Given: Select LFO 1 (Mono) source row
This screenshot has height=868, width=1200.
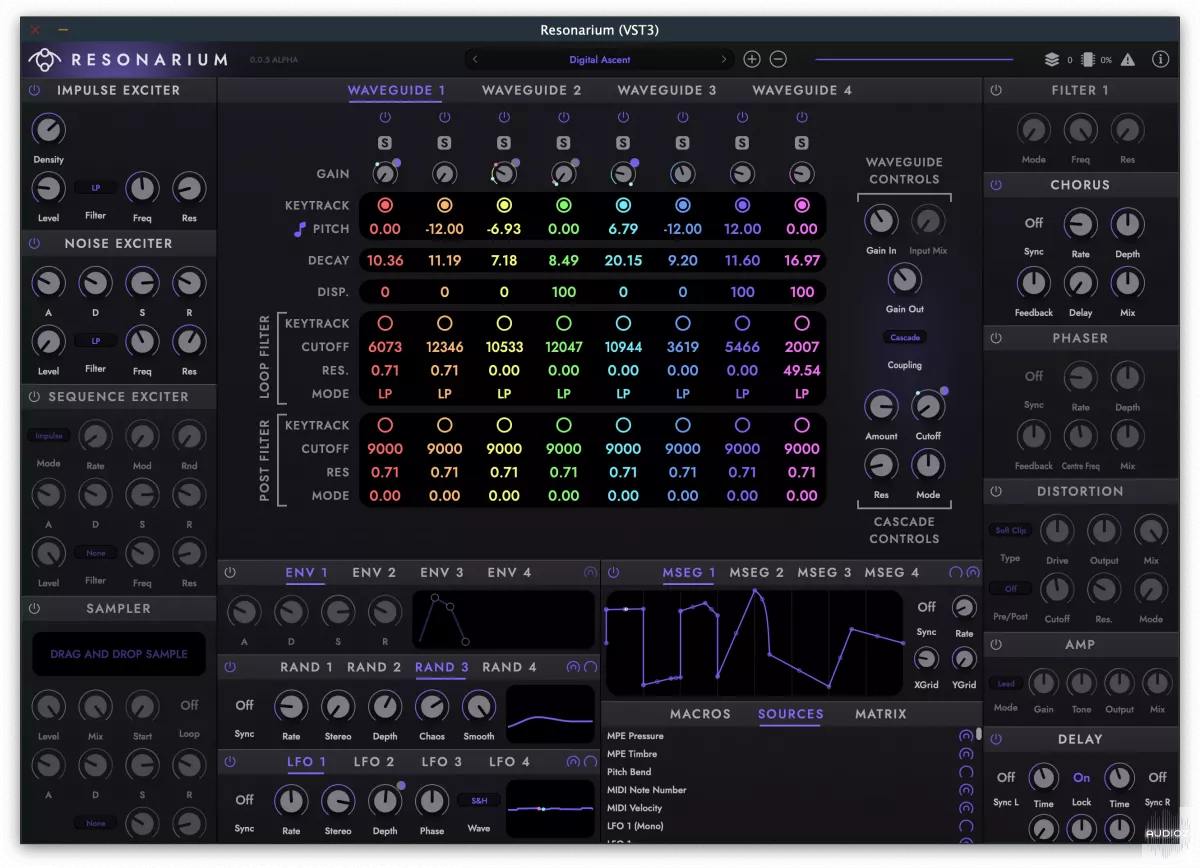Looking at the screenshot, I should tap(790, 826).
